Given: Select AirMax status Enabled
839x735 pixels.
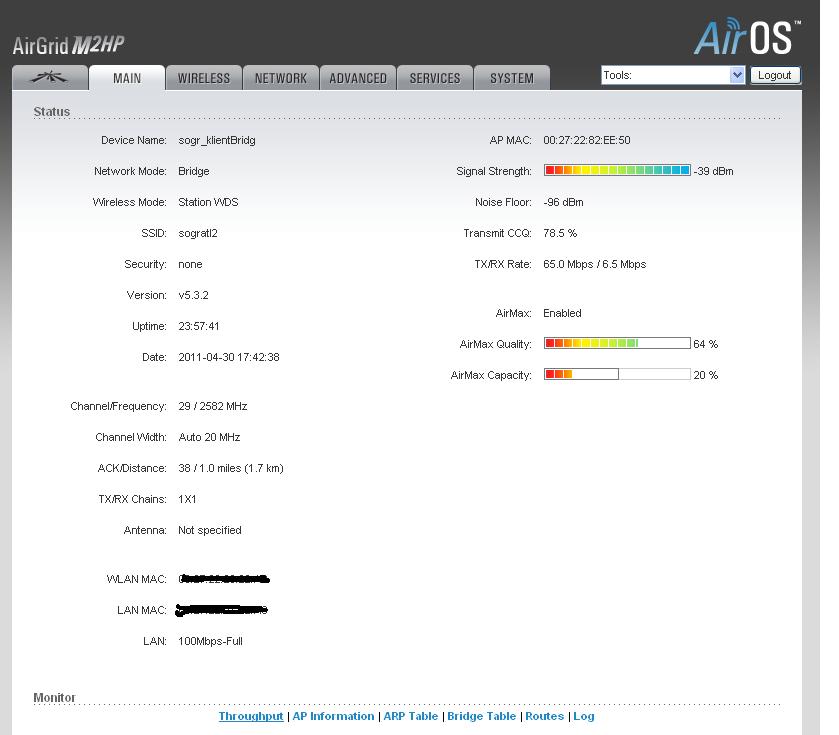Looking at the screenshot, I should pyautogui.click(x=562, y=313).
